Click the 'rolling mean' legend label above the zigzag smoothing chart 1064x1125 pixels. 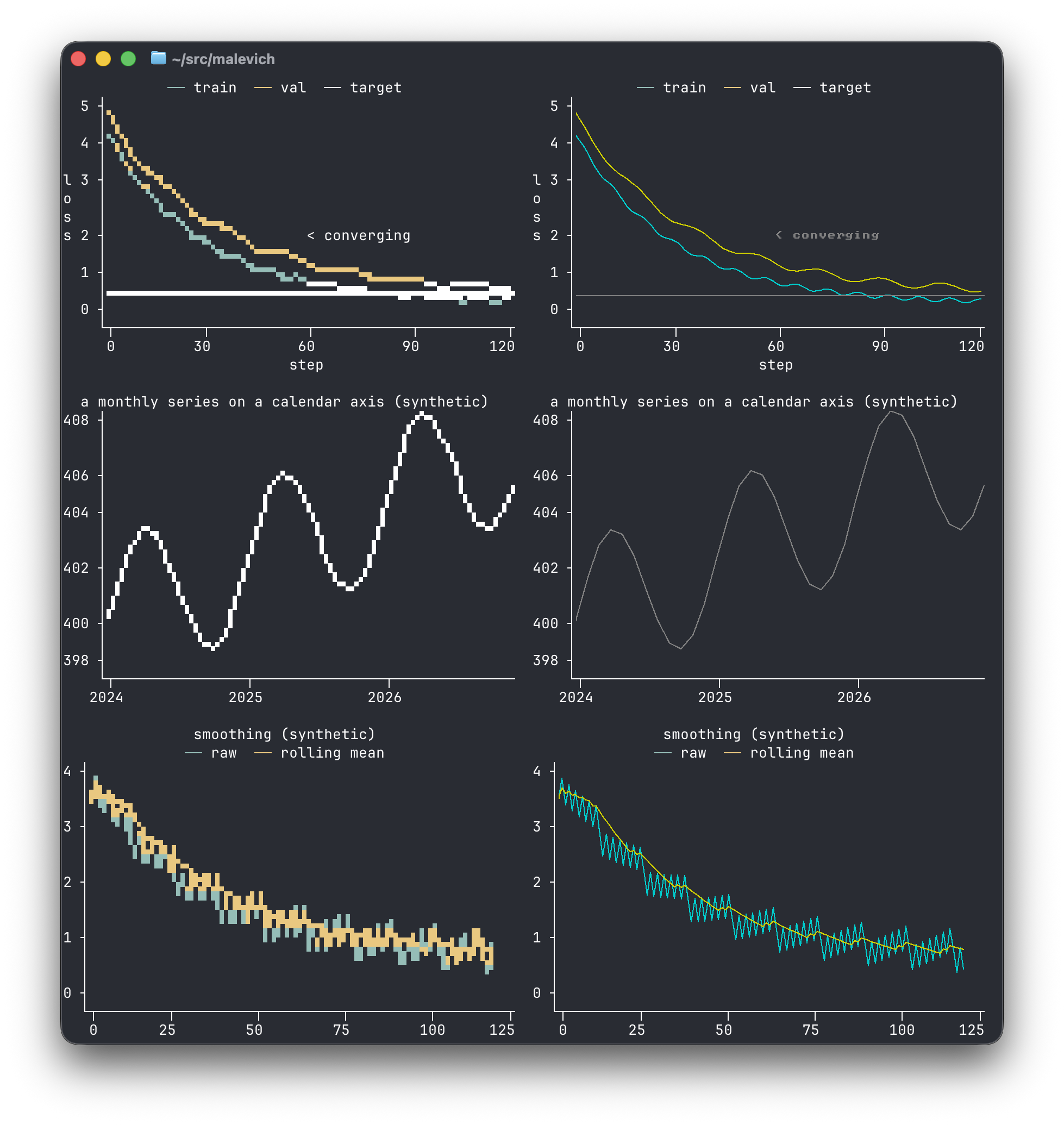802,753
